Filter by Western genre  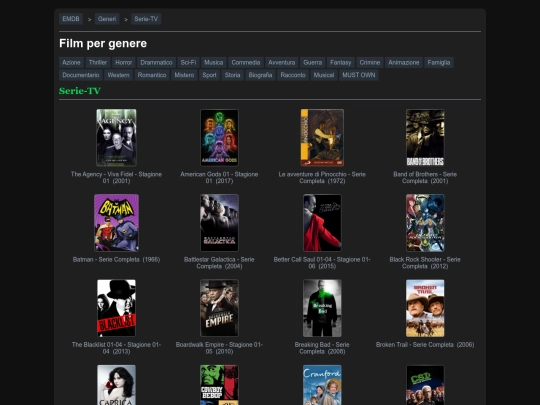point(118,75)
